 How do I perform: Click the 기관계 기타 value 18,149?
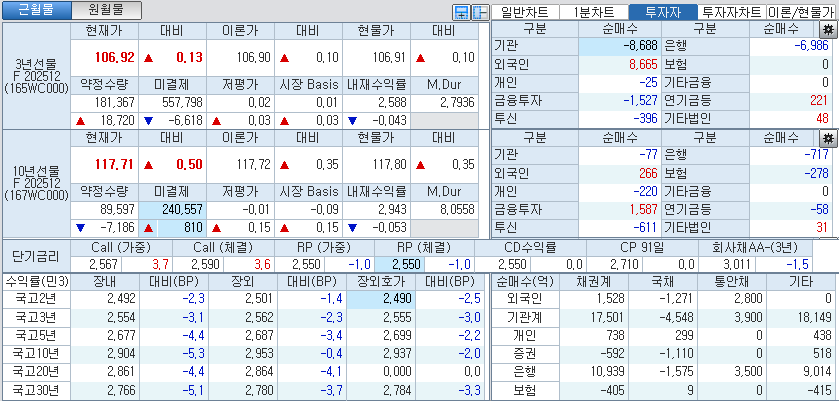[814, 317]
